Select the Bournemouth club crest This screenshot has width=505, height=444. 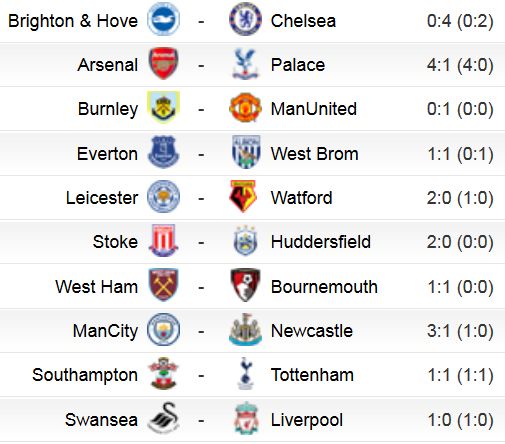tap(245, 285)
